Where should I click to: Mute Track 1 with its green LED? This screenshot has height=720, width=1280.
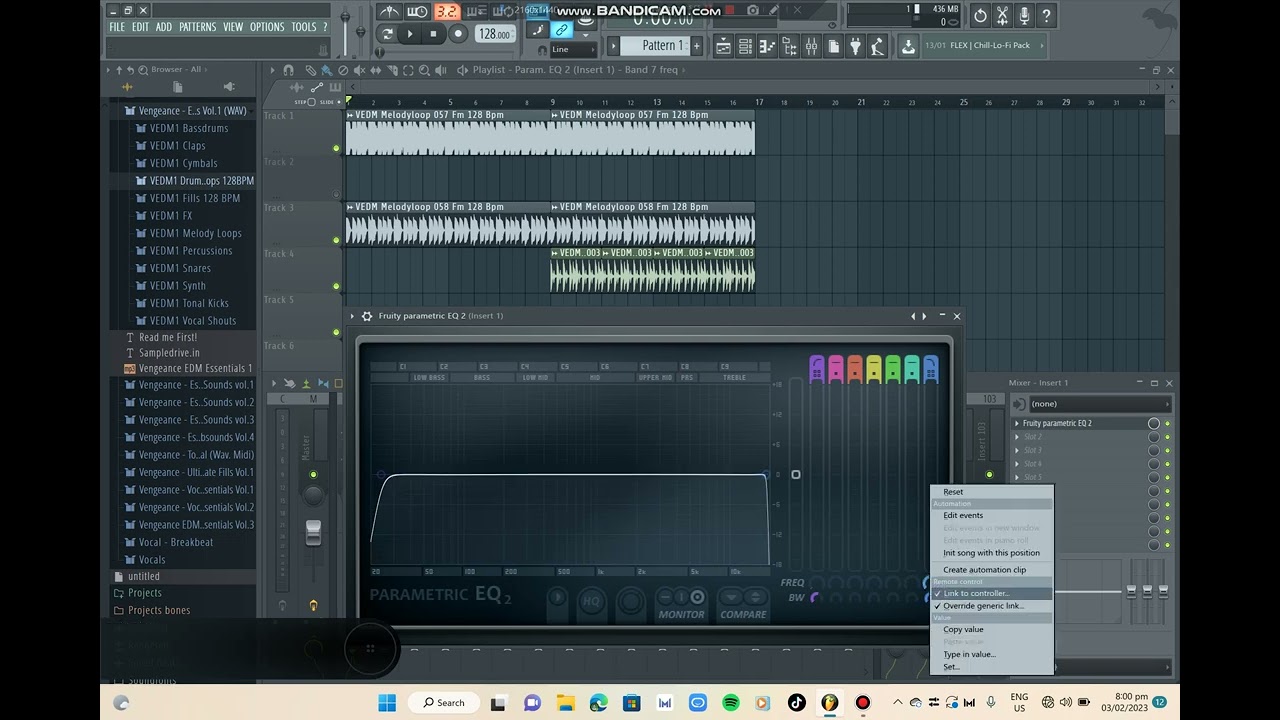pos(336,148)
